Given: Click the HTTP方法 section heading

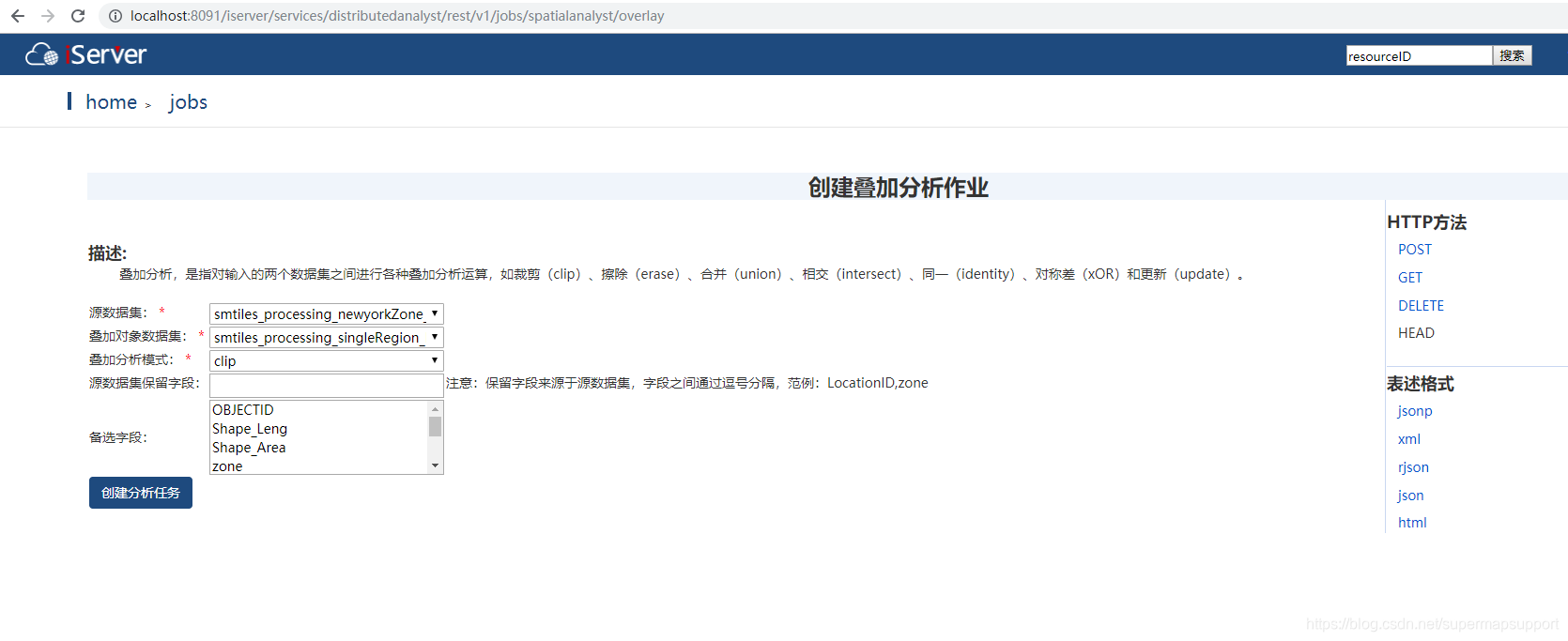Looking at the screenshot, I should click(1426, 222).
